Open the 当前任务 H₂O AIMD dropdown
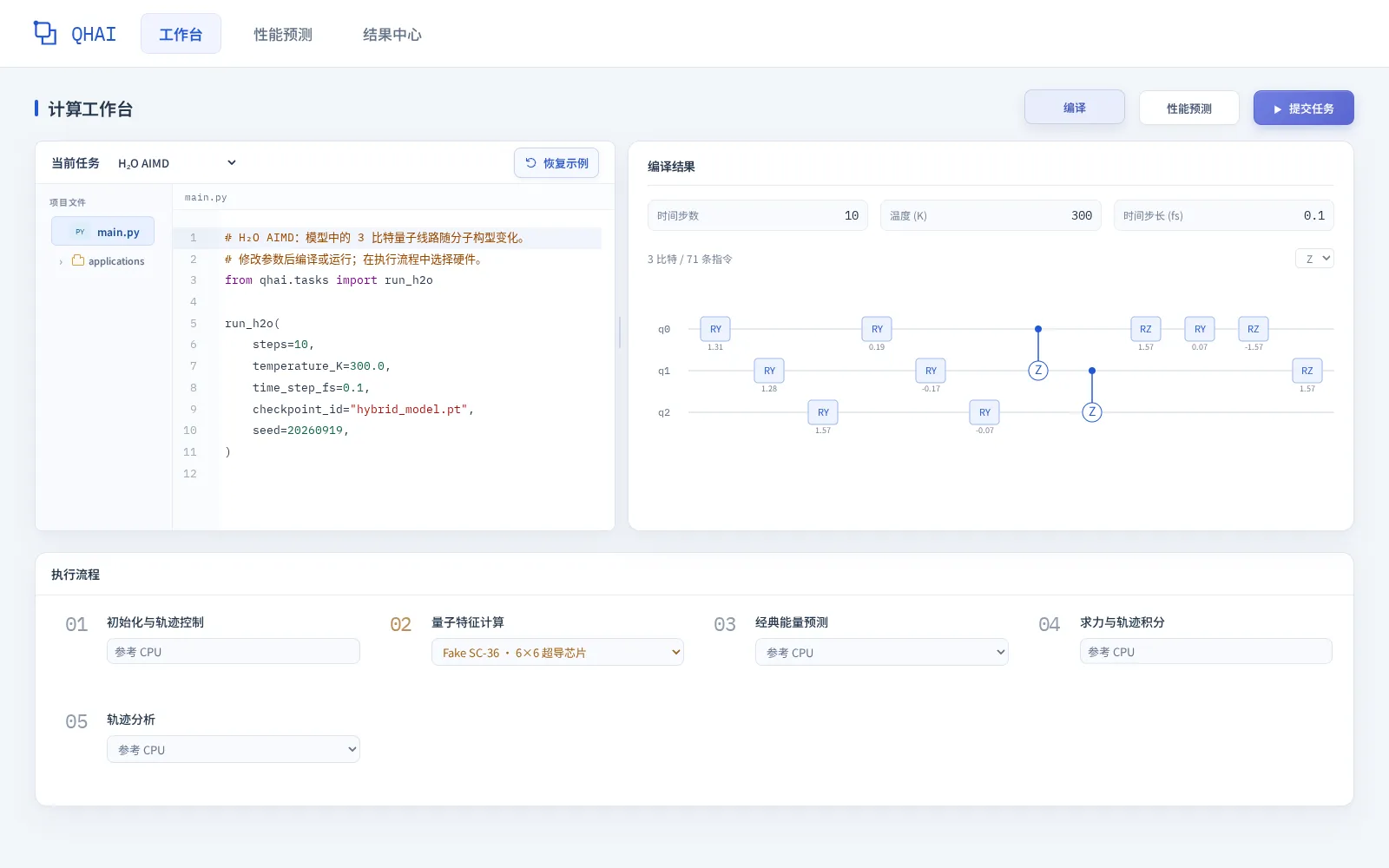This screenshot has width=1389, height=868. click(176, 163)
